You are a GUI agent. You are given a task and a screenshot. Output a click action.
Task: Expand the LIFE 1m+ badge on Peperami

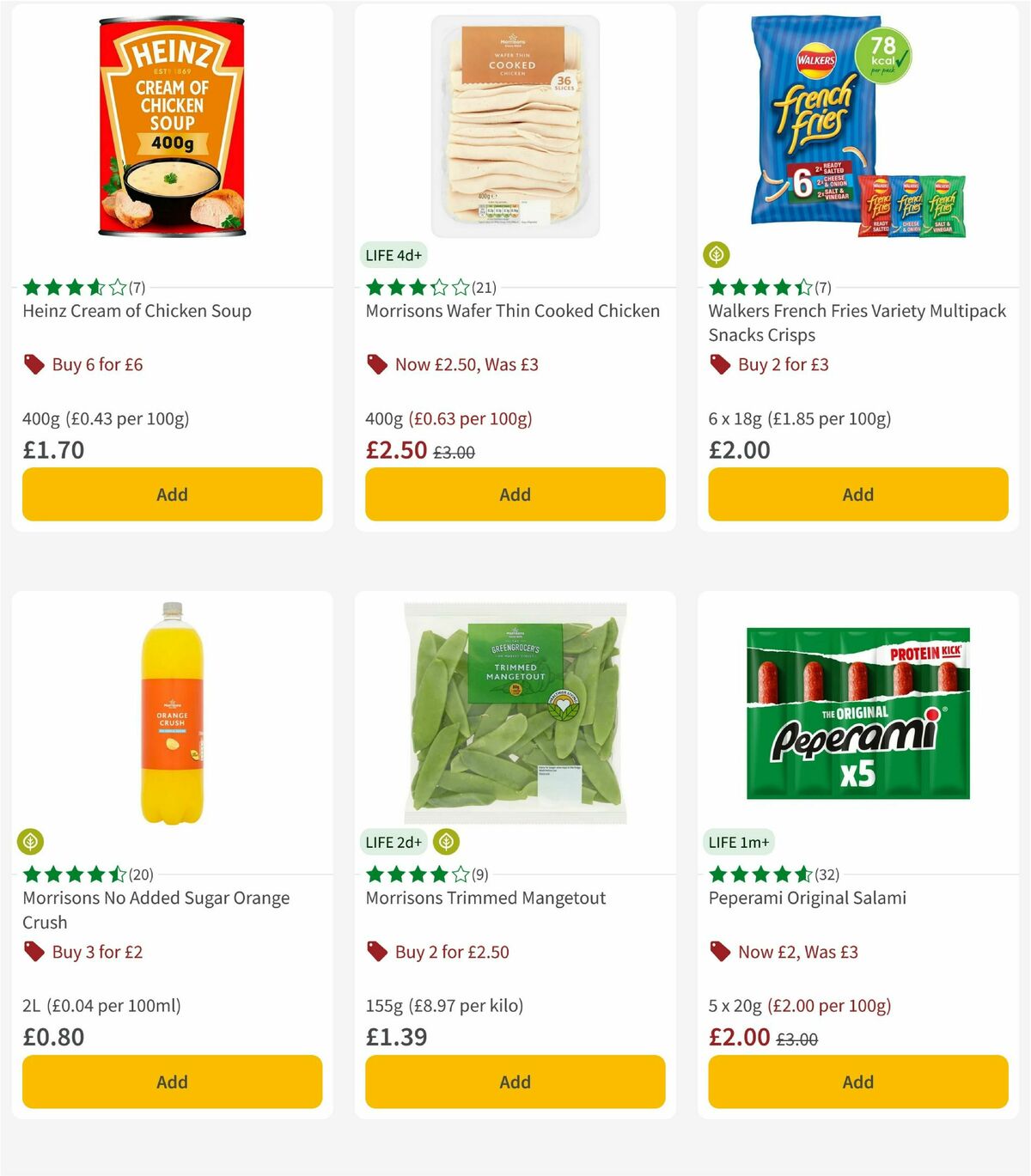pyautogui.click(x=739, y=843)
